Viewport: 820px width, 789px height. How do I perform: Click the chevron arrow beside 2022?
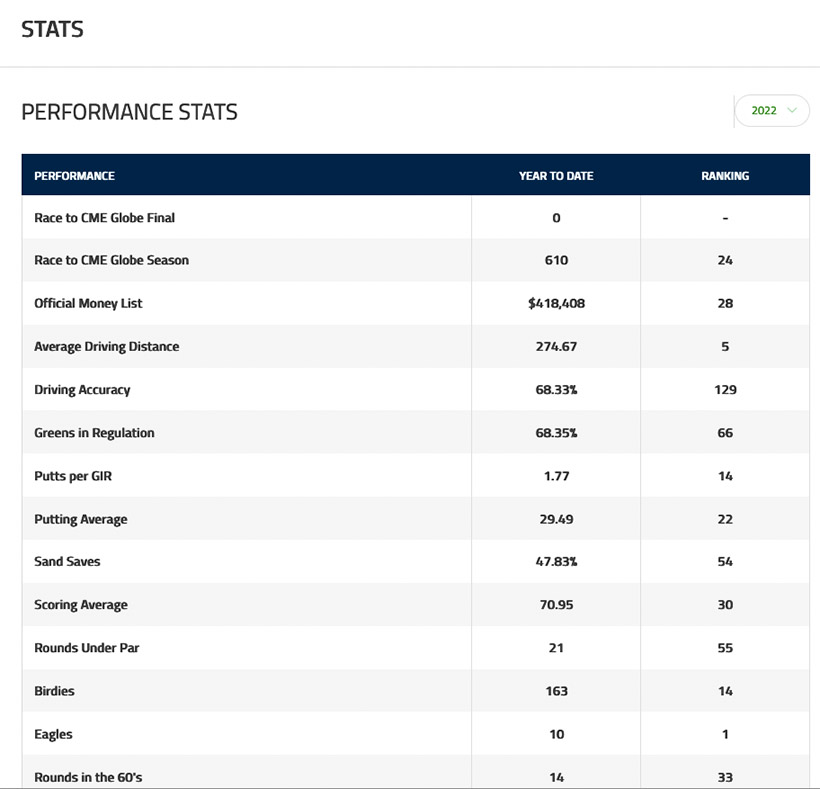pyautogui.click(x=792, y=111)
